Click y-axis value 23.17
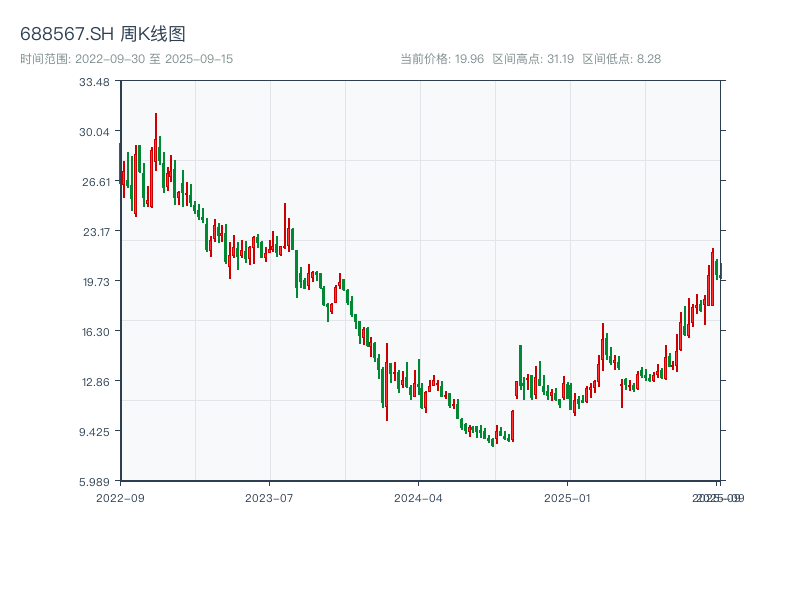The width and height of the screenshot is (800, 600). (x=96, y=232)
